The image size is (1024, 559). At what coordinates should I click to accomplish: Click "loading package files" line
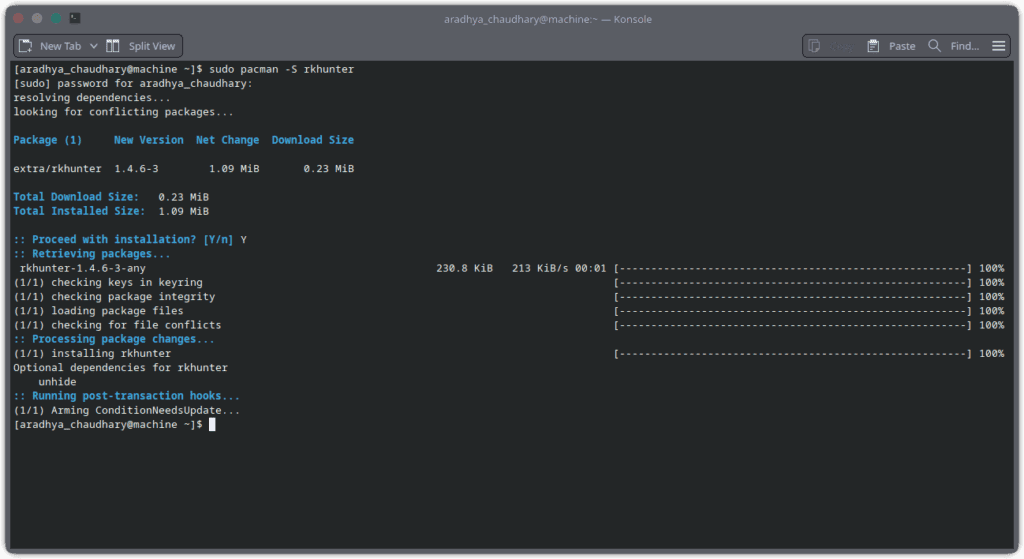click(118, 311)
